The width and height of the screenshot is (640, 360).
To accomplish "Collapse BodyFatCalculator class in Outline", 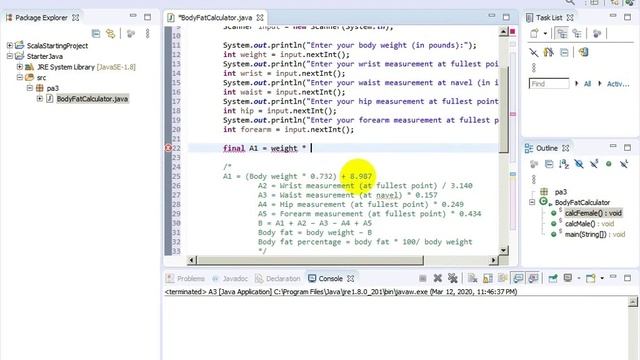I will click(x=532, y=202).
